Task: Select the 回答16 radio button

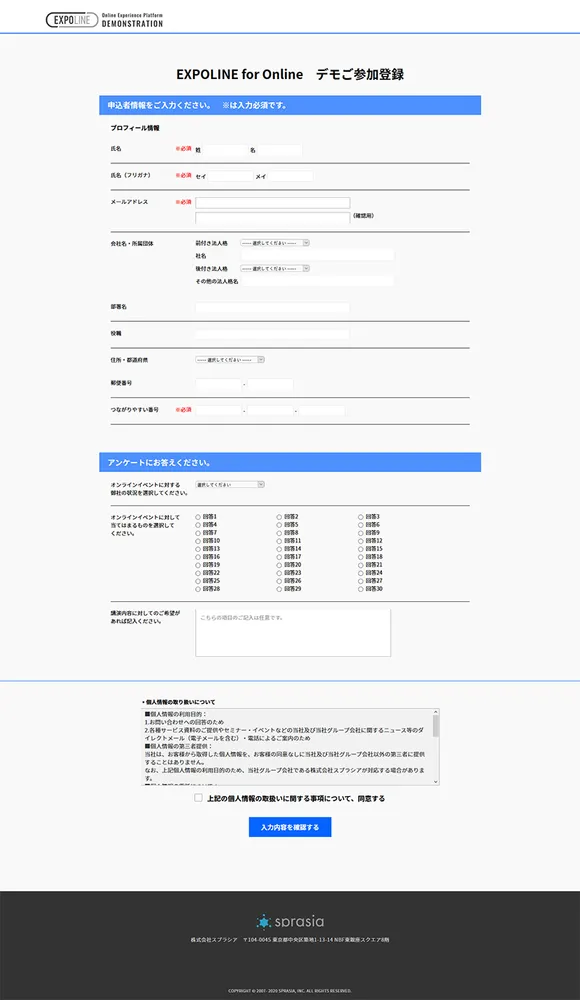Action: click(198, 557)
